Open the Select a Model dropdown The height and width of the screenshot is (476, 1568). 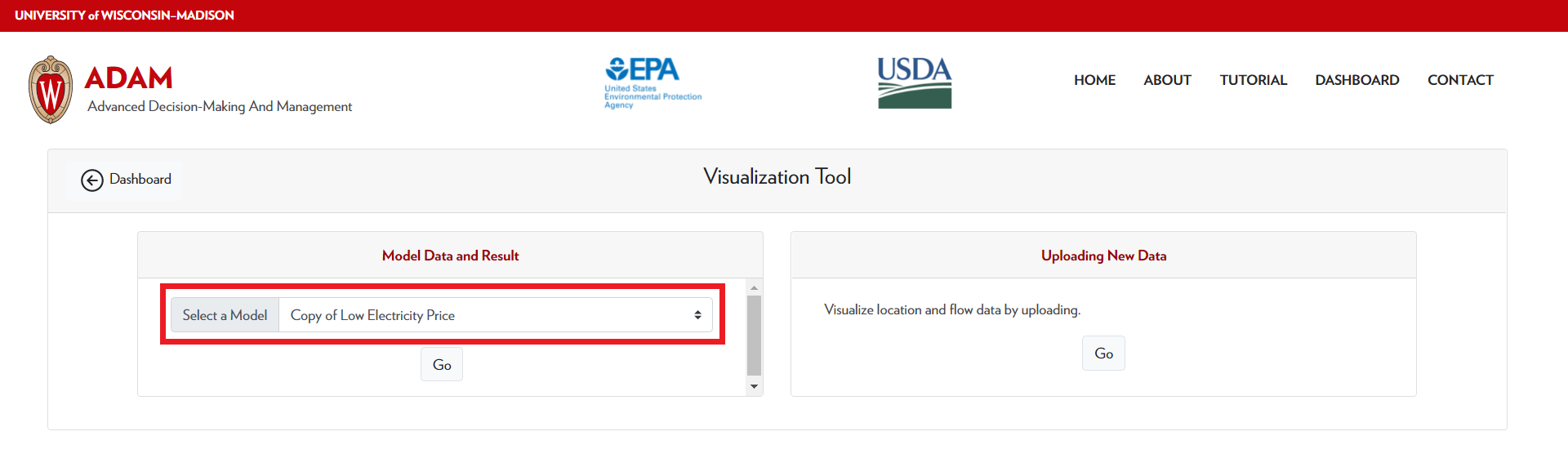pyautogui.click(x=495, y=315)
